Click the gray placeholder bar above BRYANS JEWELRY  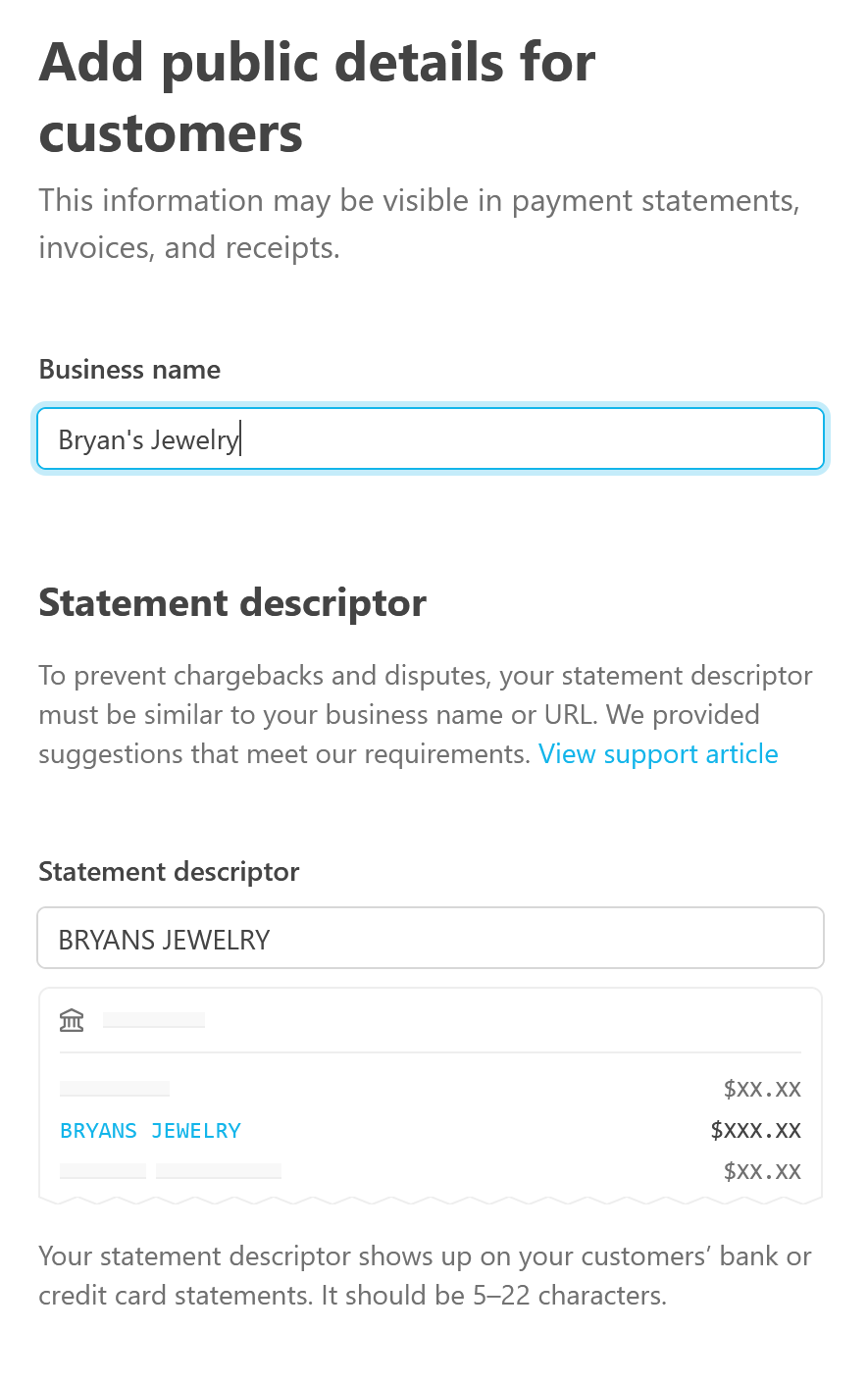click(115, 1089)
